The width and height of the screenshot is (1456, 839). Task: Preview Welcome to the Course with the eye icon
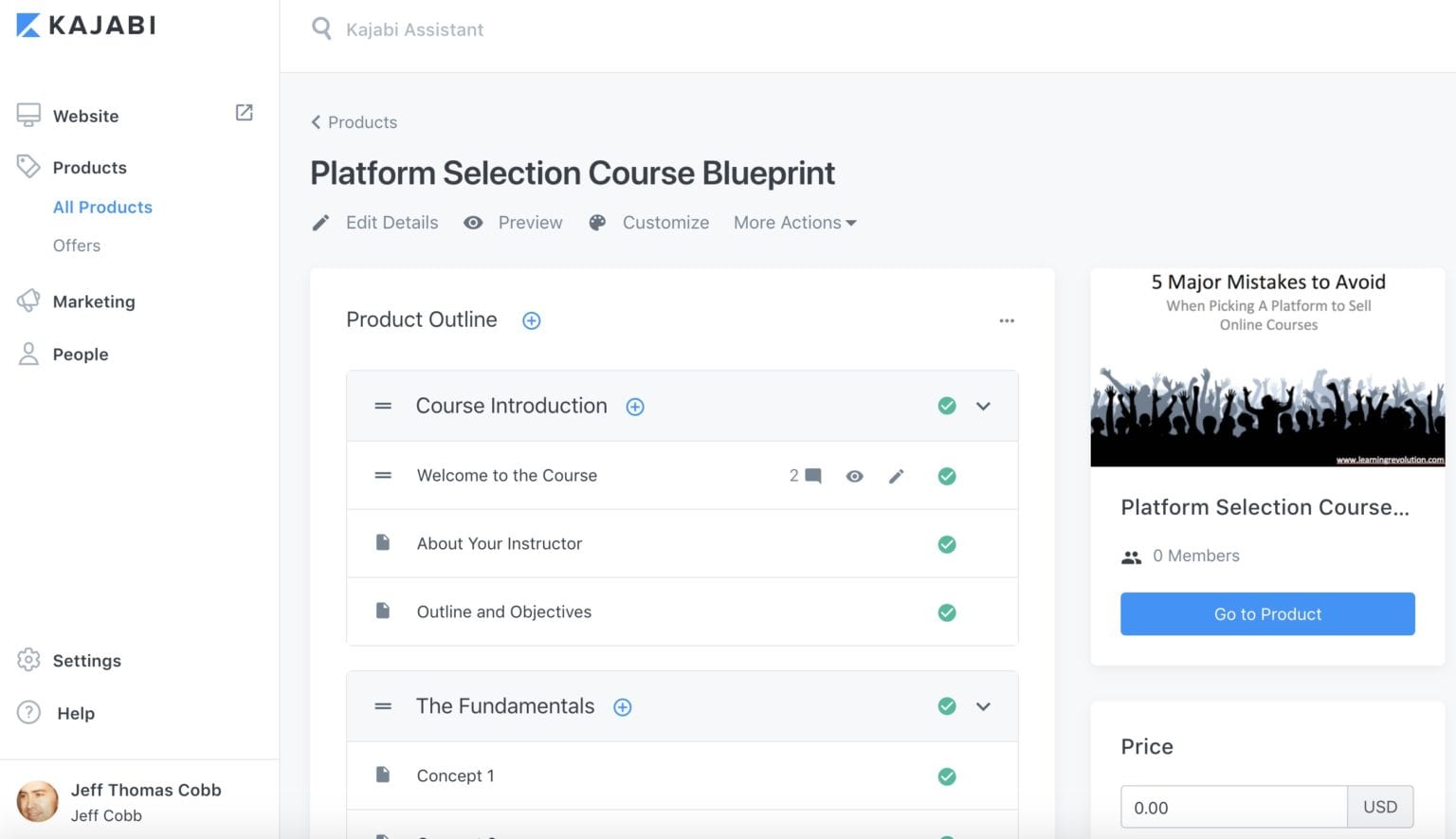[x=854, y=476]
